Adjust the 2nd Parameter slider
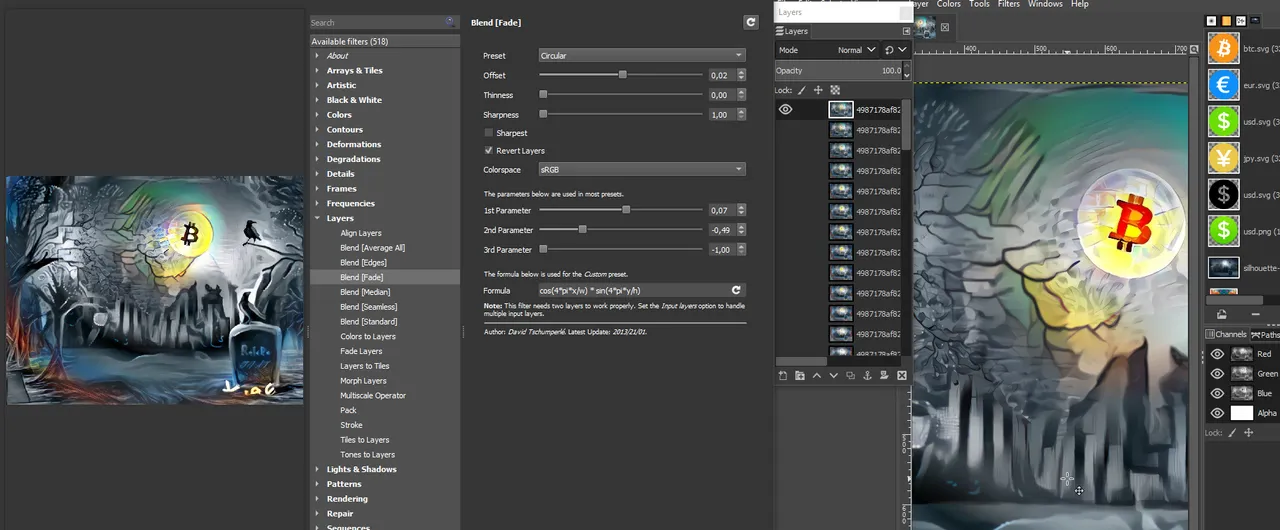1280x530 pixels. [621, 230]
